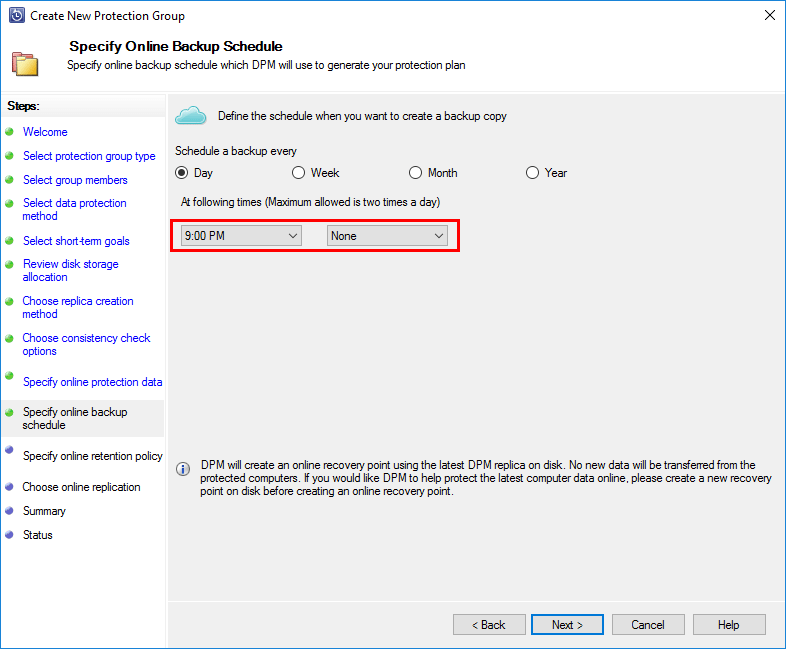Click 'Define the schedule' instruction text
Screen dimensions: 786x649
362,116
